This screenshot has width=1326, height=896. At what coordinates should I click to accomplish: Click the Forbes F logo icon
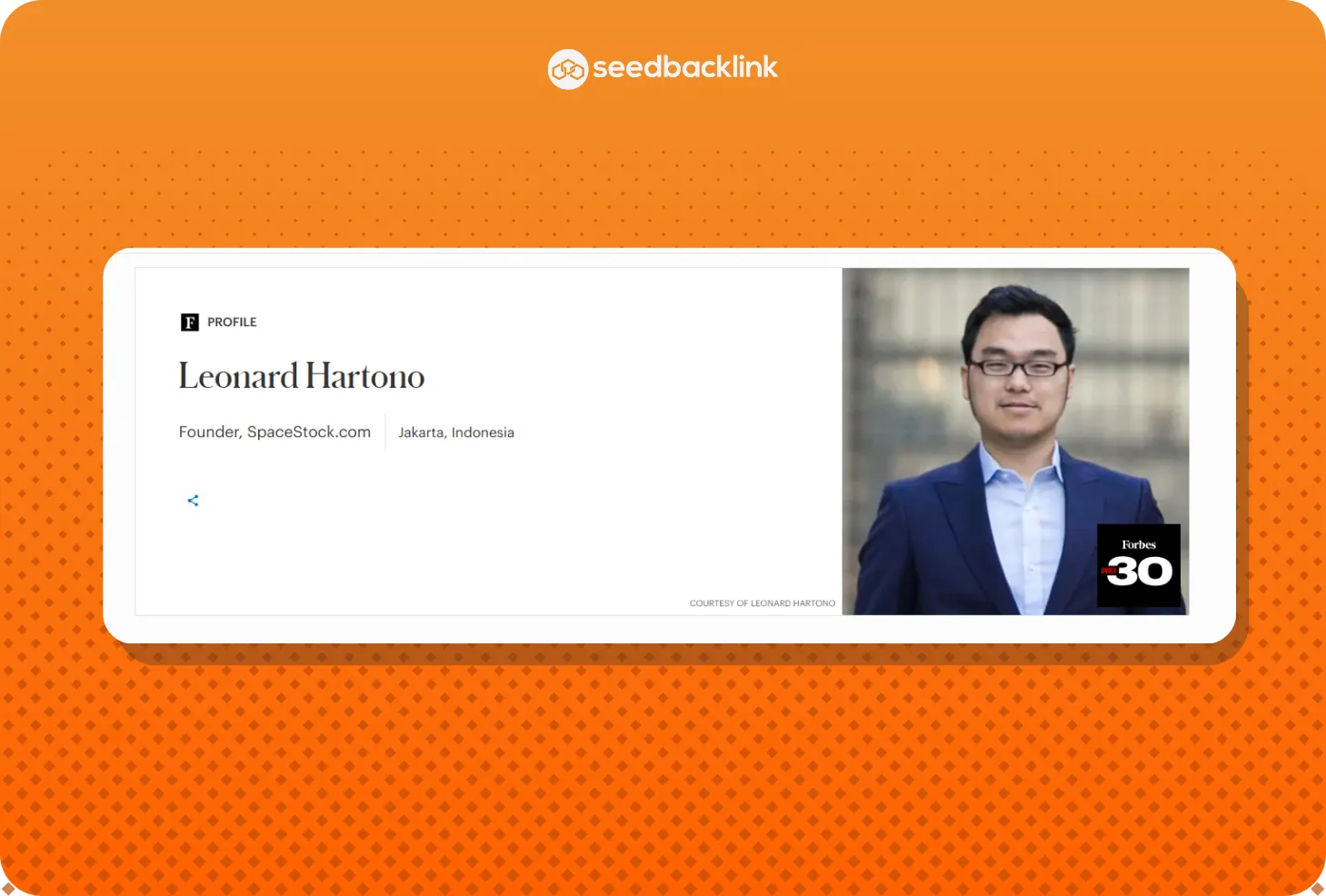tap(190, 323)
